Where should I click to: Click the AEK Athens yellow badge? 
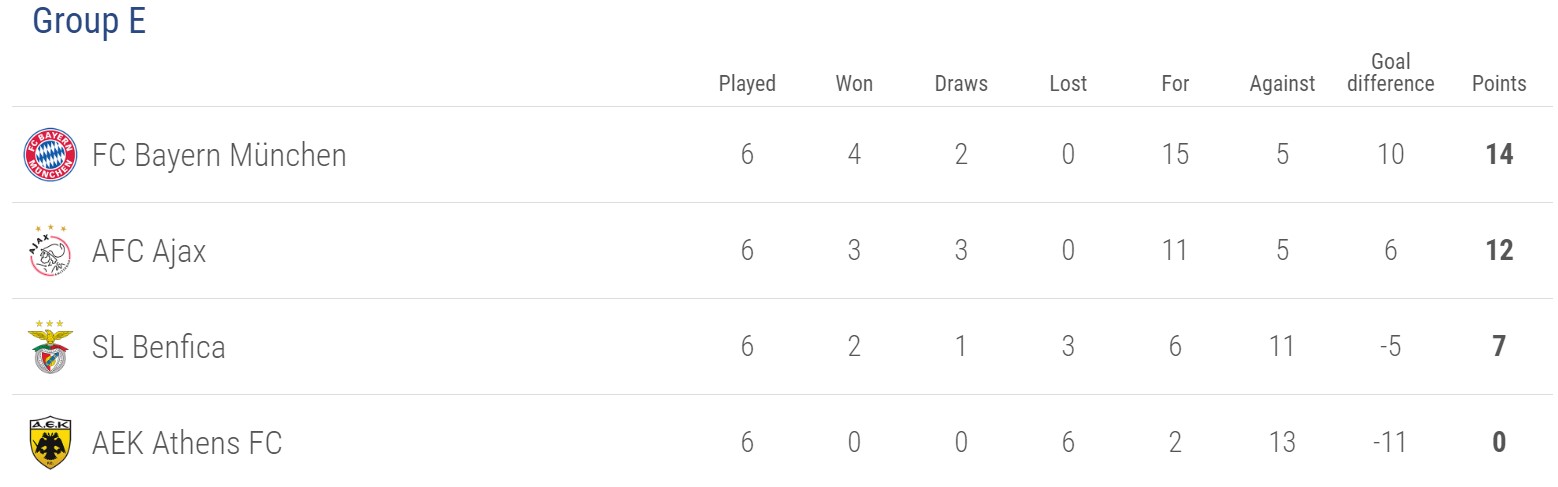click(50, 443)
